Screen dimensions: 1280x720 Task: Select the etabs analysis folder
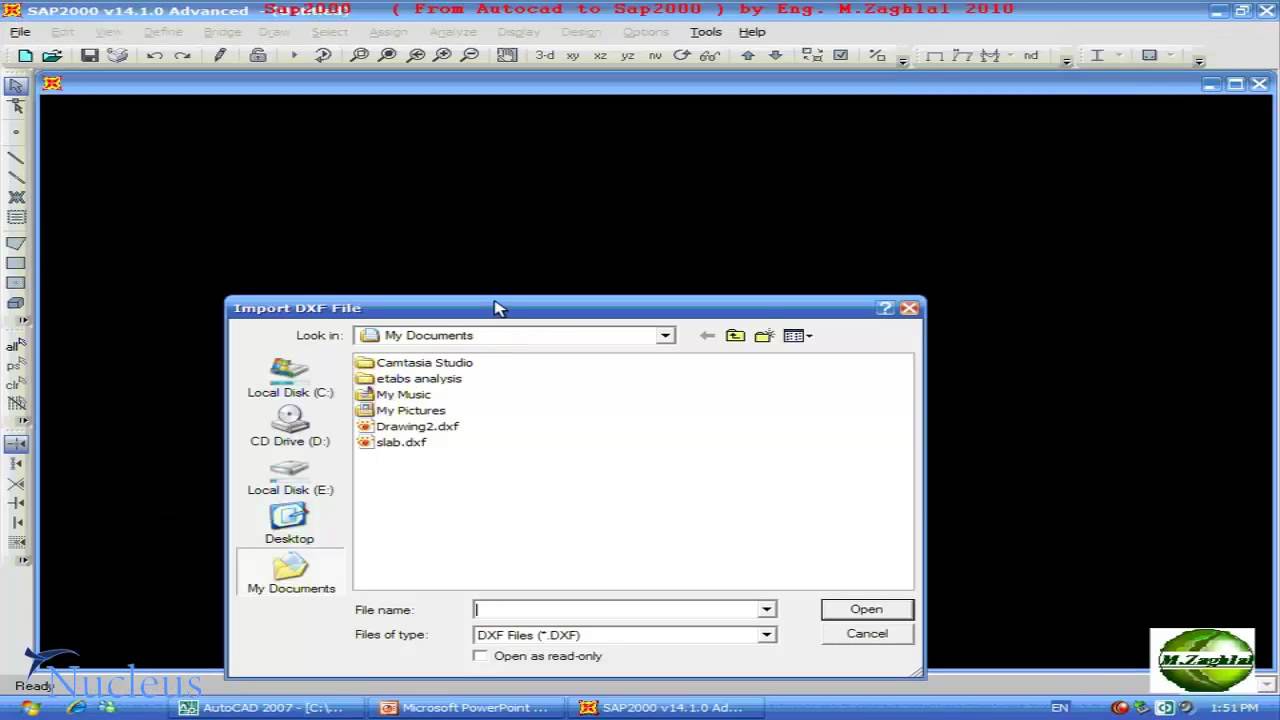pos(410,378)
